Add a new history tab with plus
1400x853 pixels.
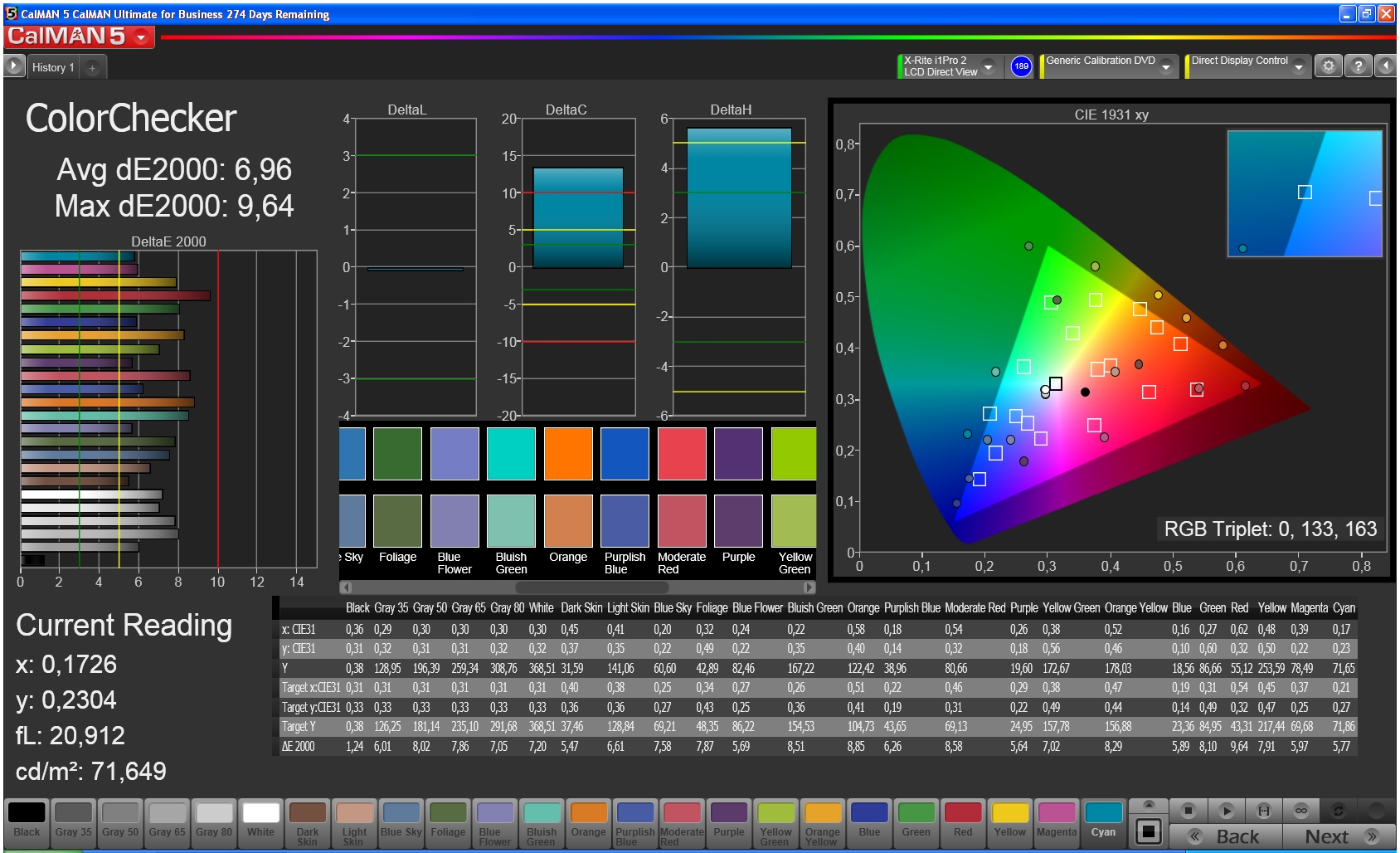[92, 68]
